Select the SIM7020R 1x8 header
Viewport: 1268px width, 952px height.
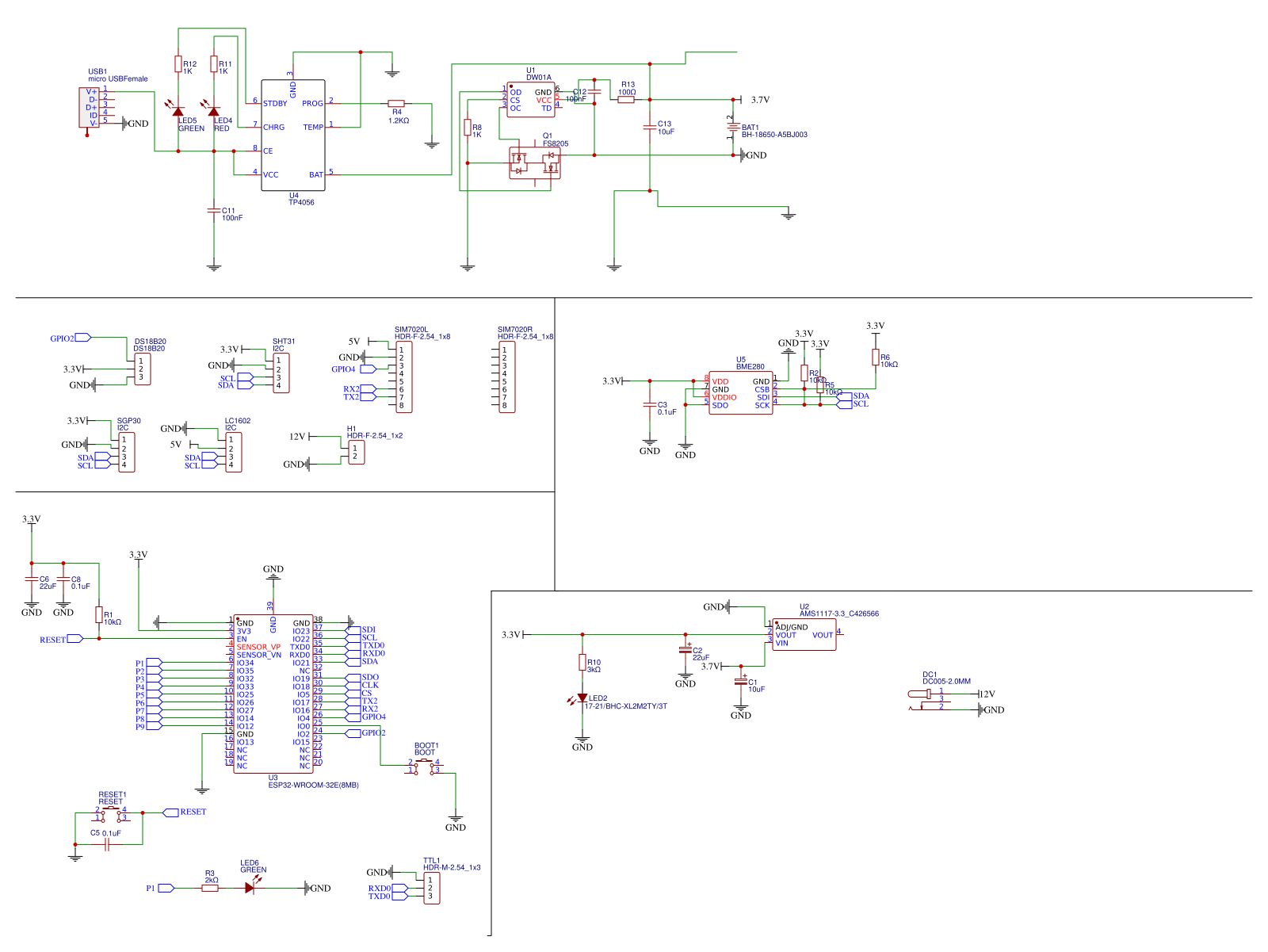point(506,377)
